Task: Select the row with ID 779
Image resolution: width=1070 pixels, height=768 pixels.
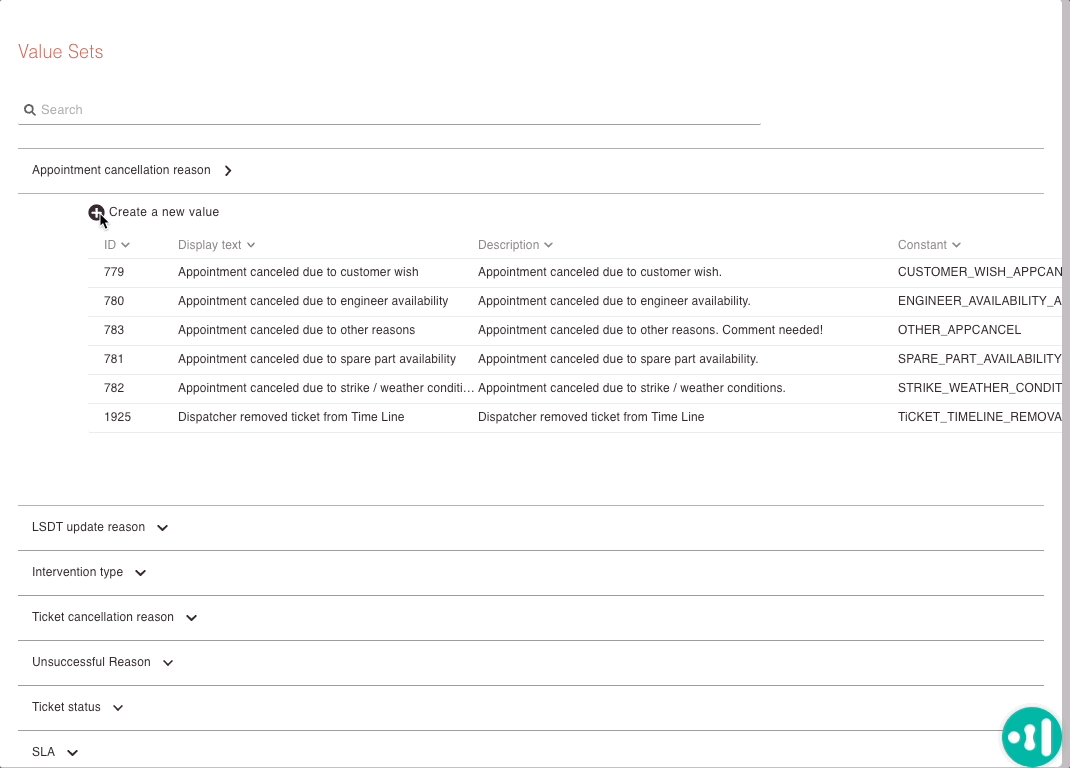Action: pos(400,272)
